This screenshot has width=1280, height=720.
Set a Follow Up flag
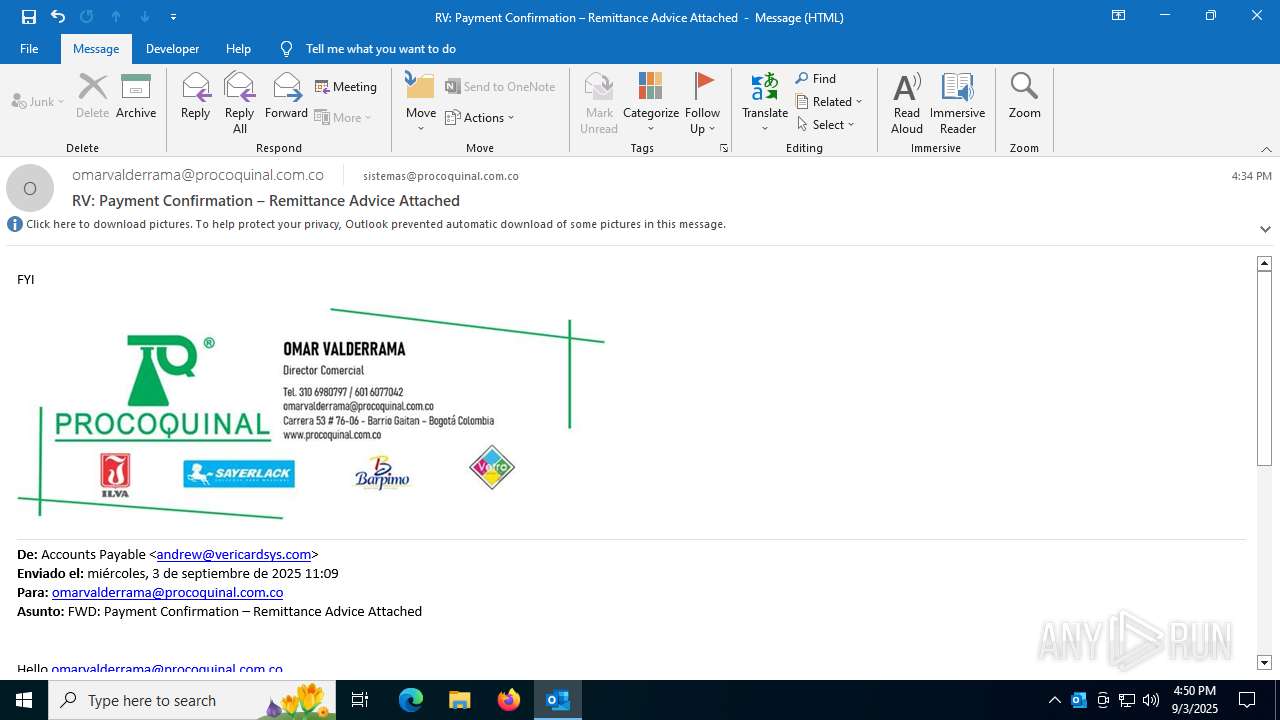[703, 103]
